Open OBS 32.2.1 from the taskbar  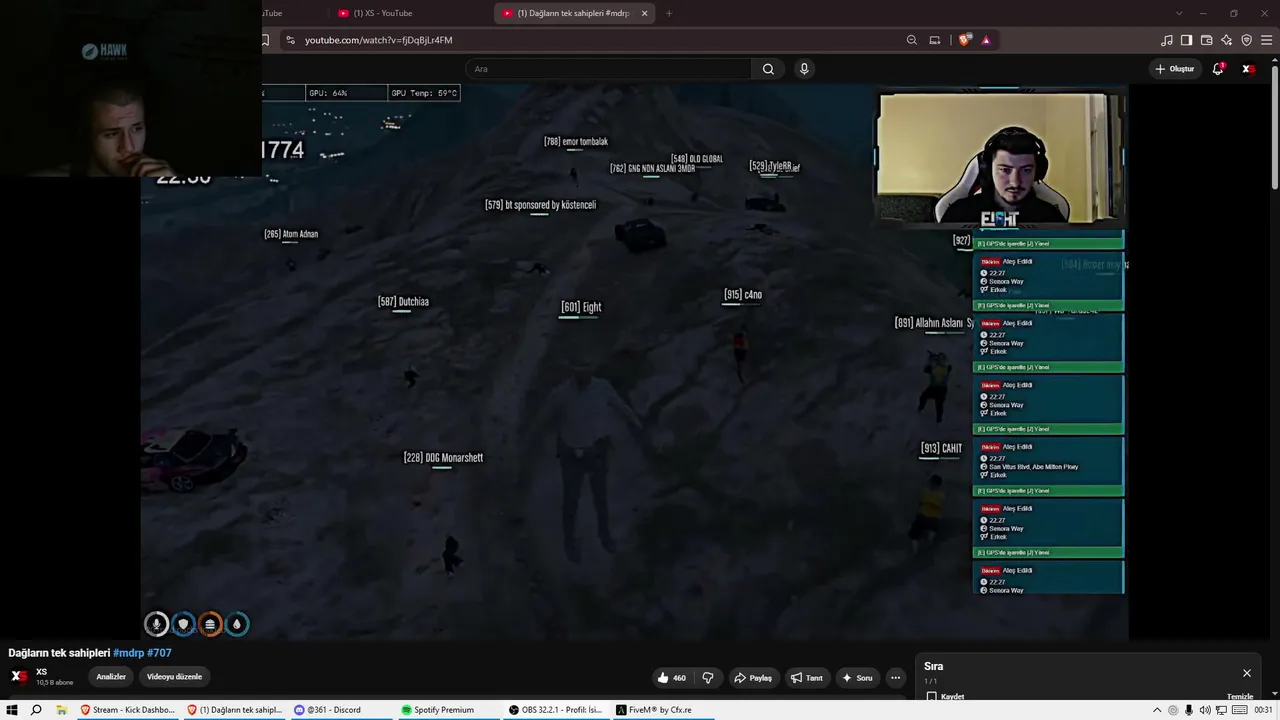click(555, 710)
